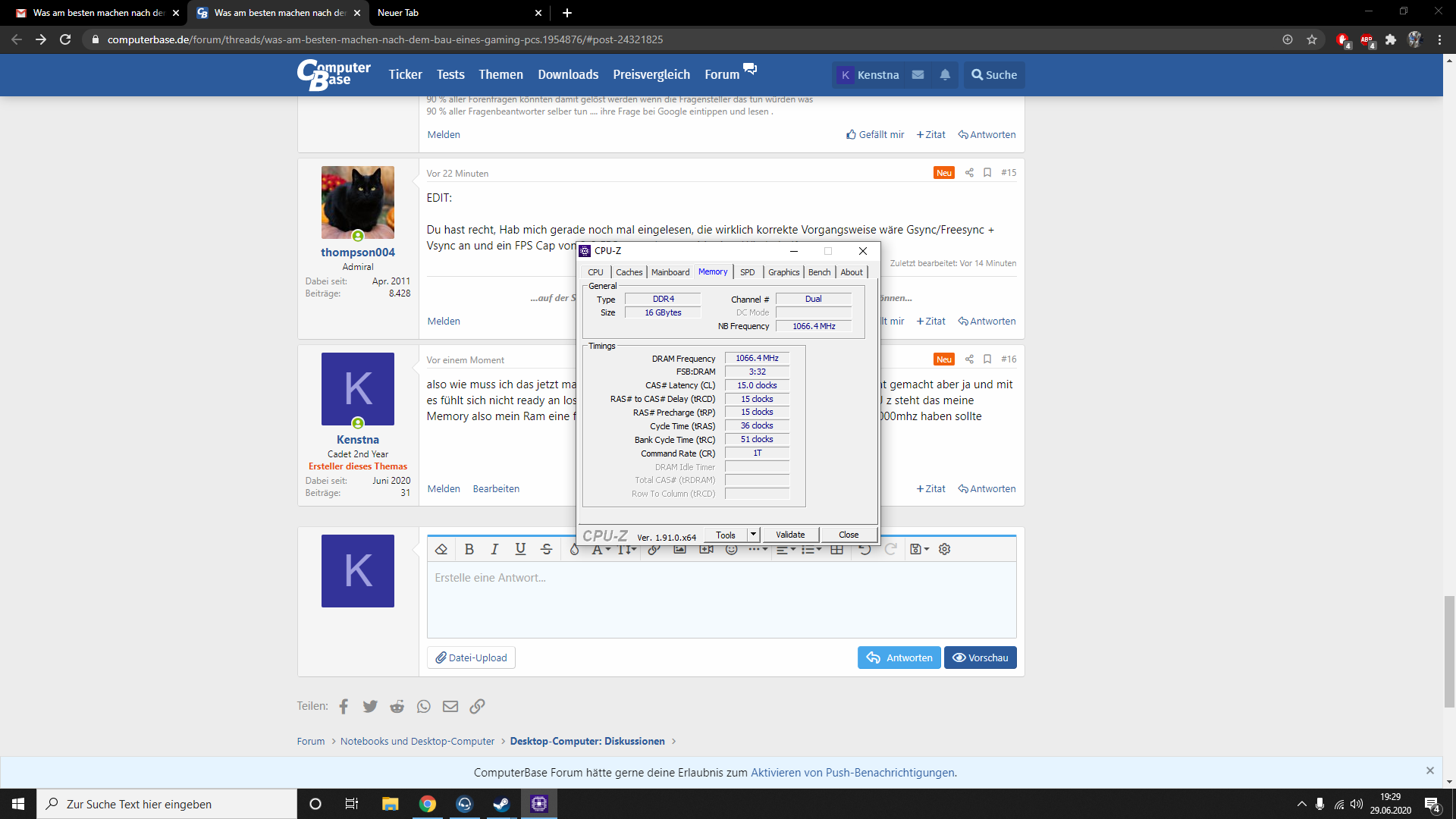Open the smiley emoji picker
The height and width of the screenshot is (819, 1456).
tap(731, 549)
